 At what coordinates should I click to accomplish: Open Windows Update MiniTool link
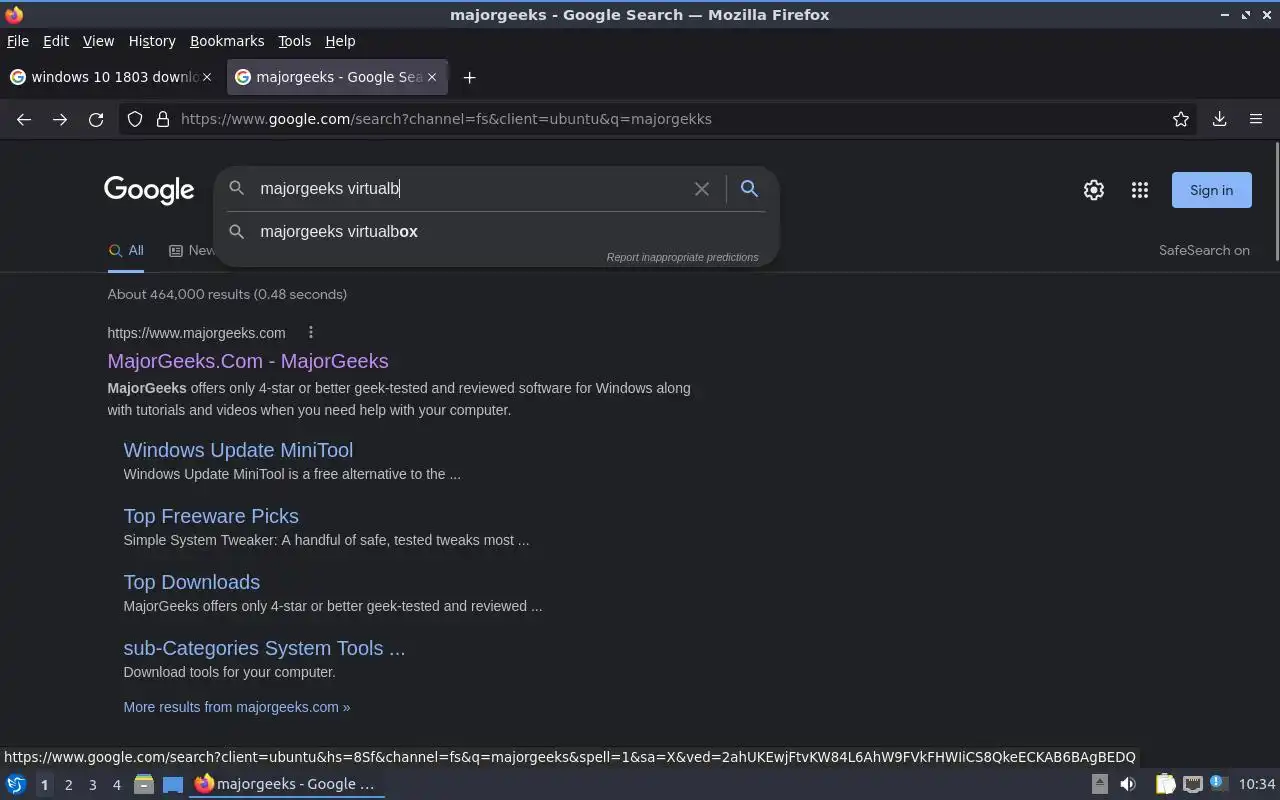(238, 450)
